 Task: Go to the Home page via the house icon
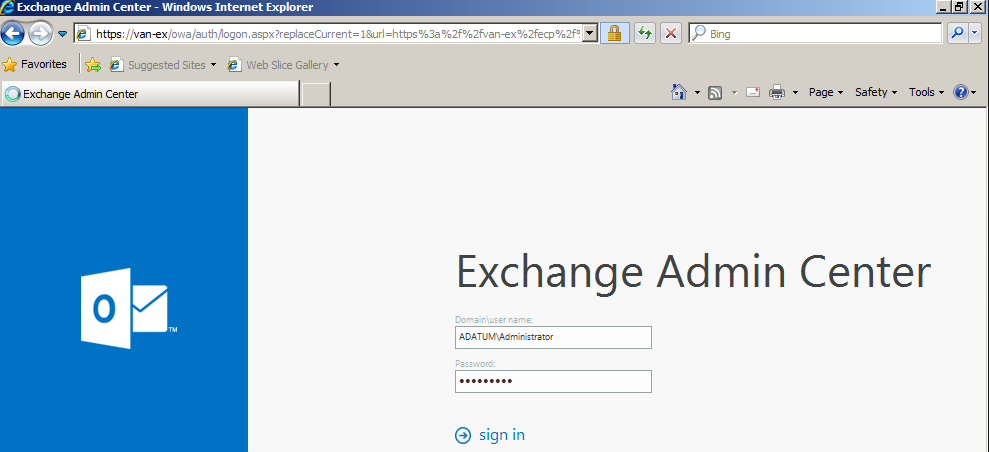coord(679,93)
